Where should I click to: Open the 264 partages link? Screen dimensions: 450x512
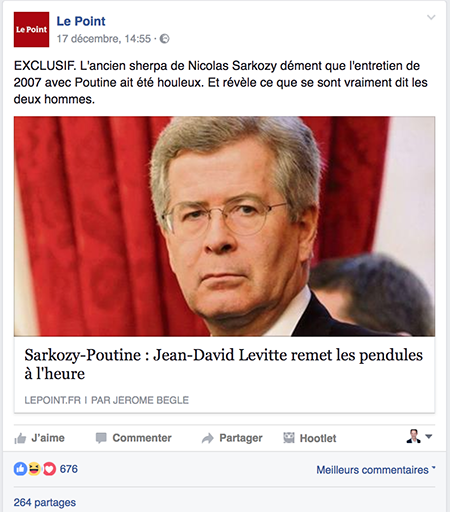pyautogui.click(x=45, y=502)
